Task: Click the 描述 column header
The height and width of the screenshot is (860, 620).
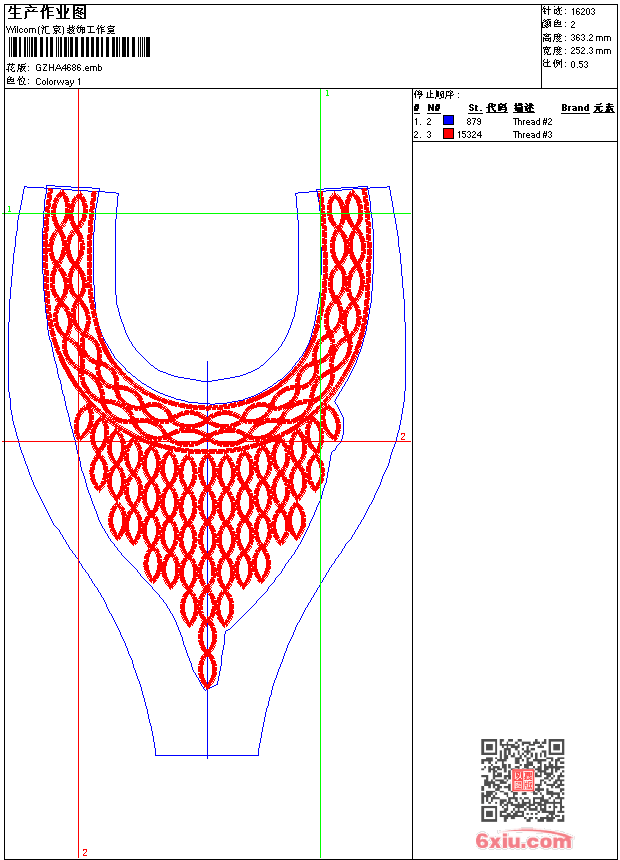Action: coord(524,108)
